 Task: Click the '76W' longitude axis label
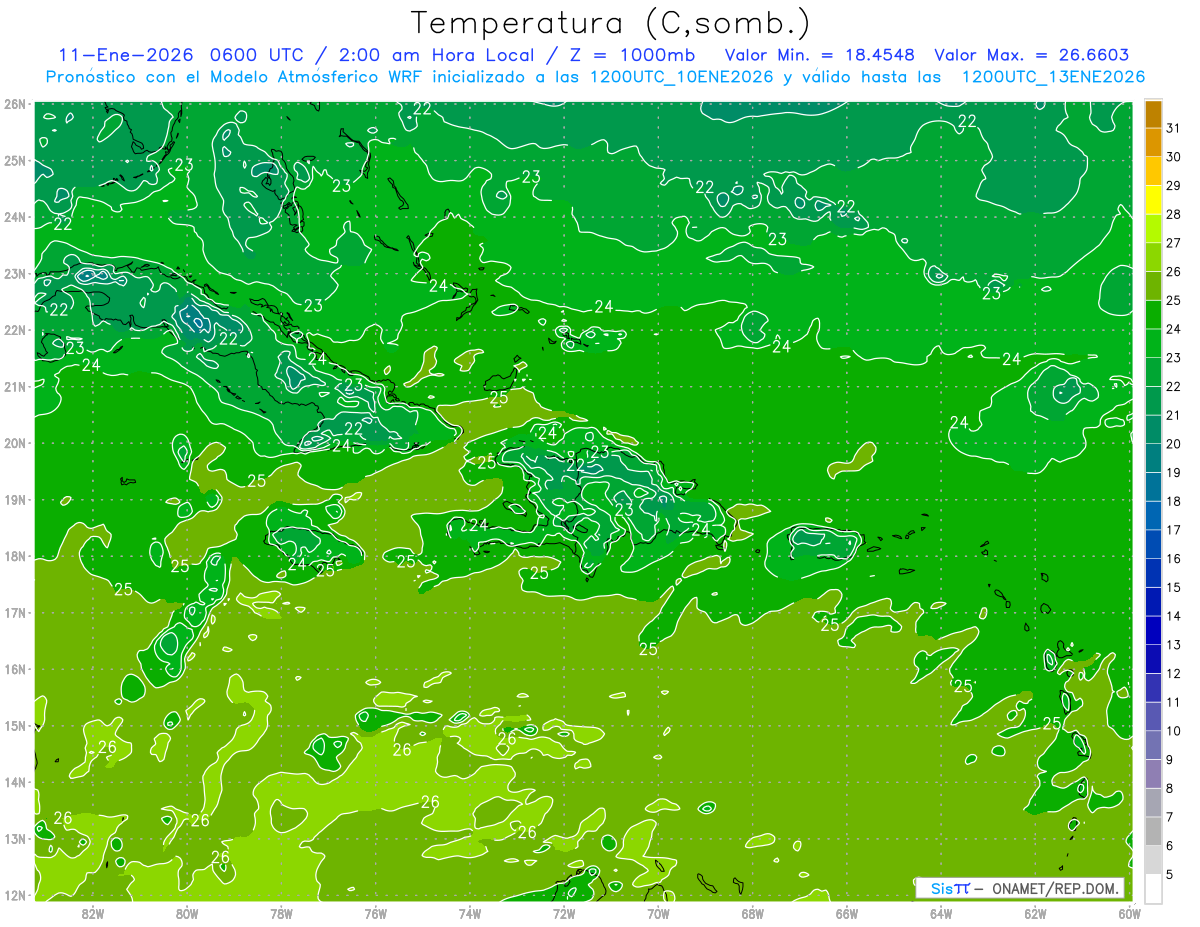[375, 912]
